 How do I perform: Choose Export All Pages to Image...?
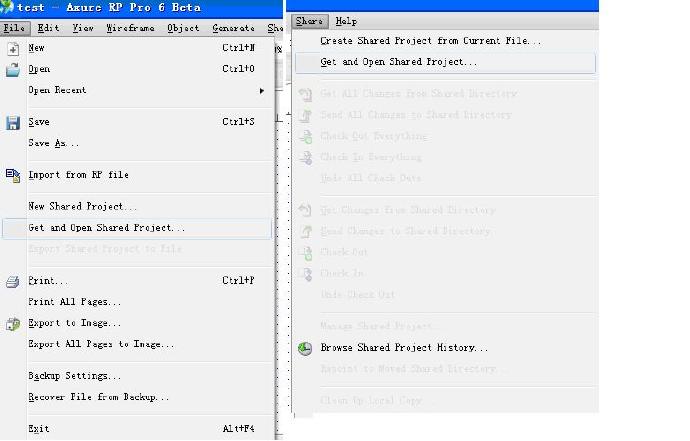click(101, 345)
